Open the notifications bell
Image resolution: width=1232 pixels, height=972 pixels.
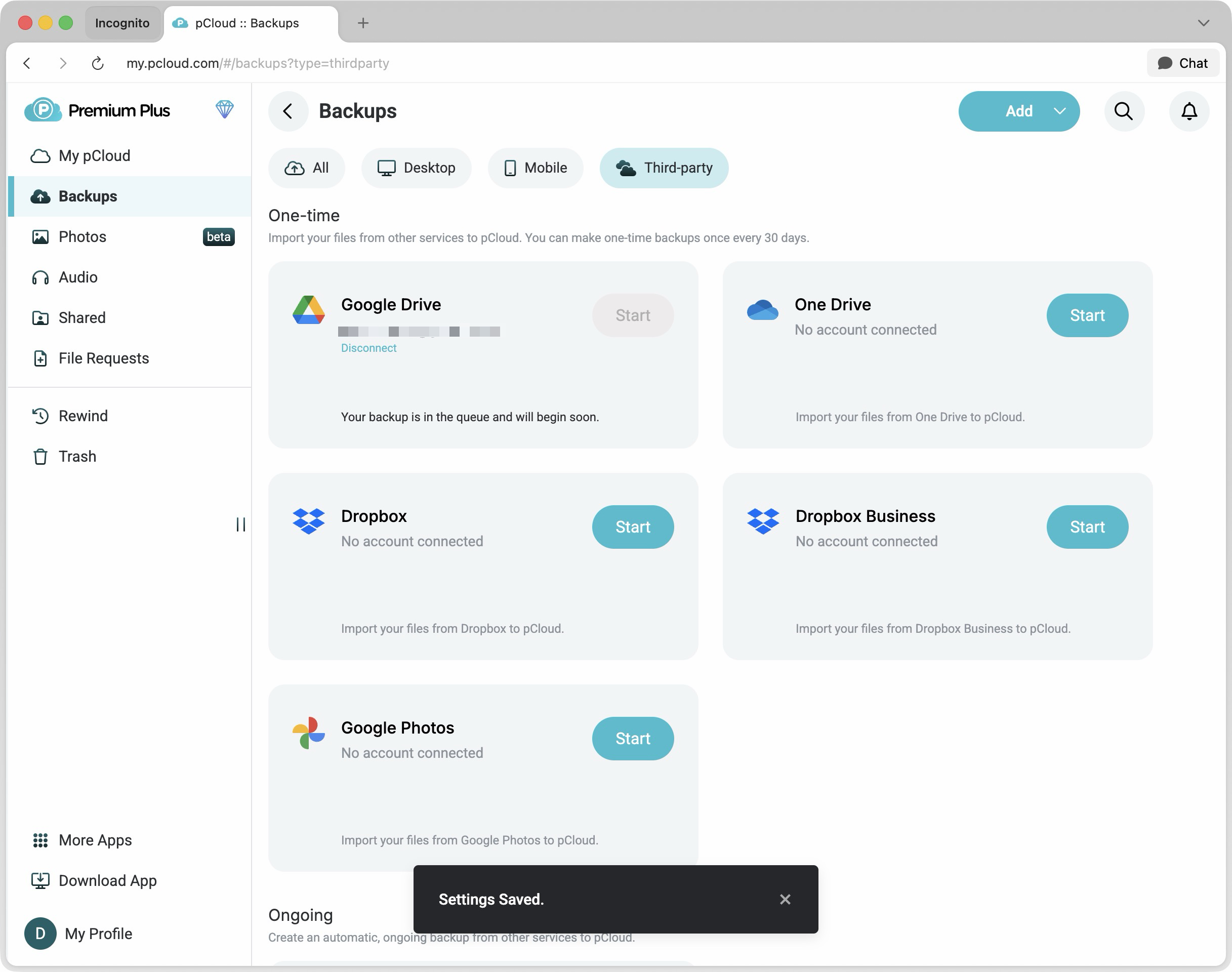click(x=1189, y=111)
